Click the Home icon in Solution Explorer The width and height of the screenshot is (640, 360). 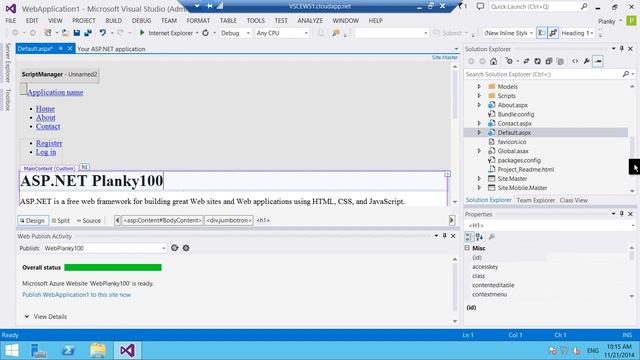[493, 61]
